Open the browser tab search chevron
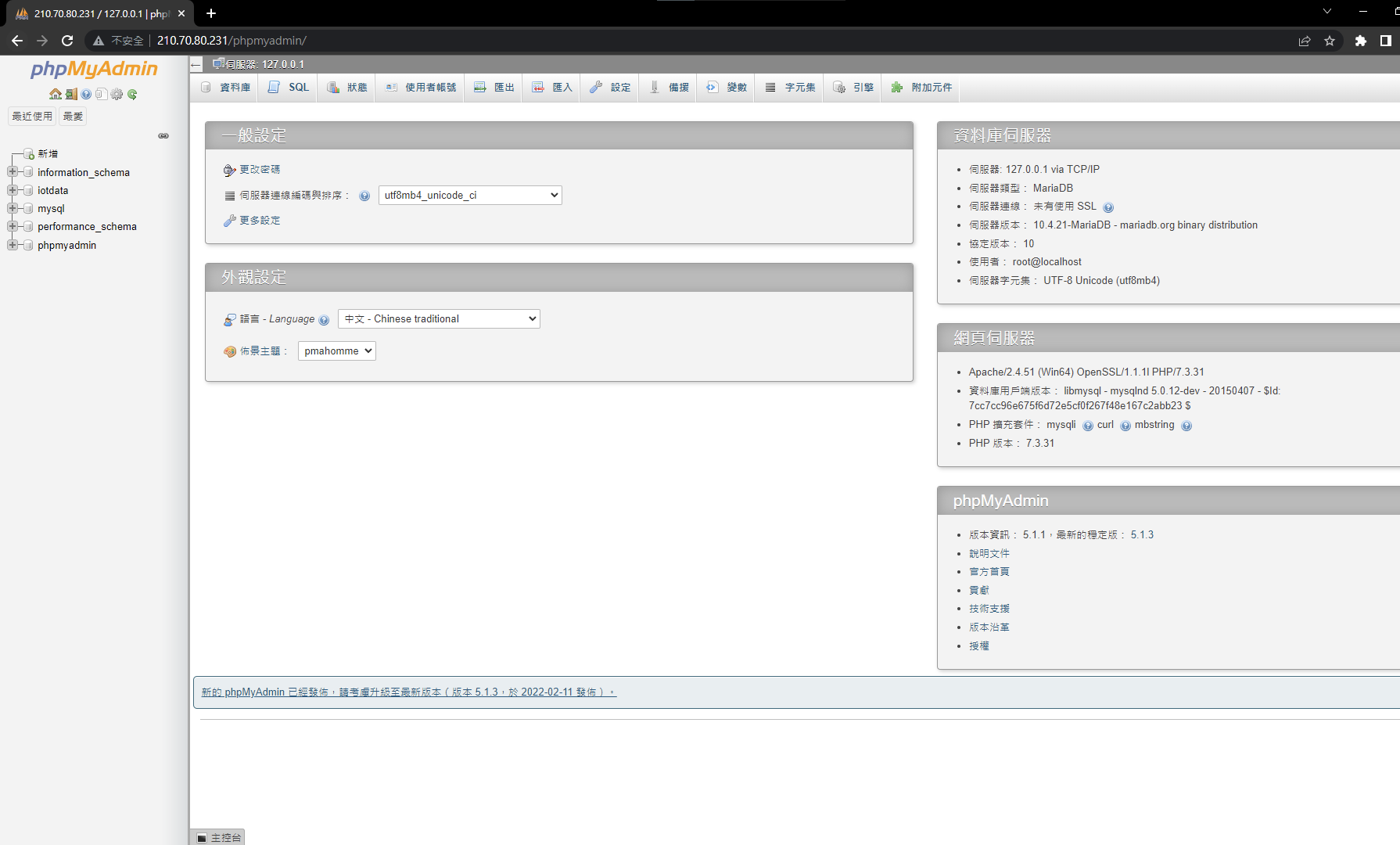 click(x=1327, y=12)
